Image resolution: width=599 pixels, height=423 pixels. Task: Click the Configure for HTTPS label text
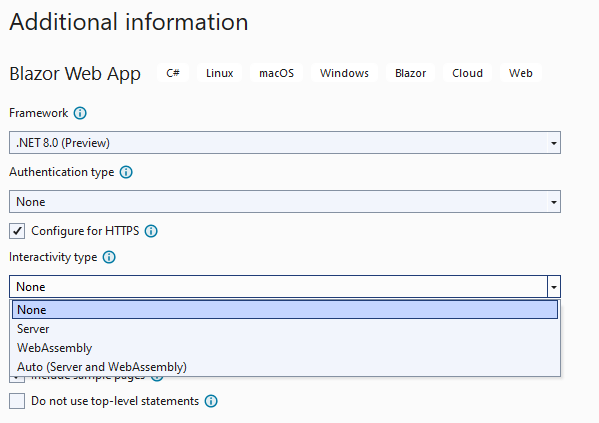85,231
